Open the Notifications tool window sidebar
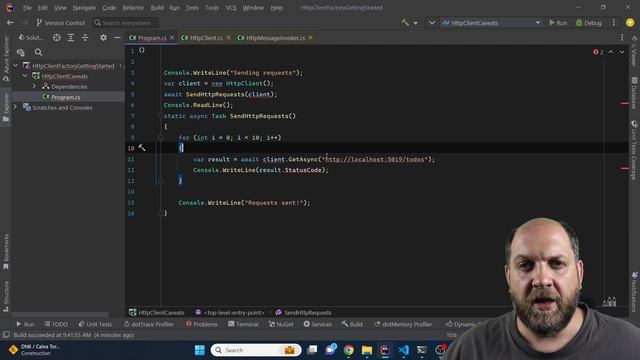 point(634,291)
